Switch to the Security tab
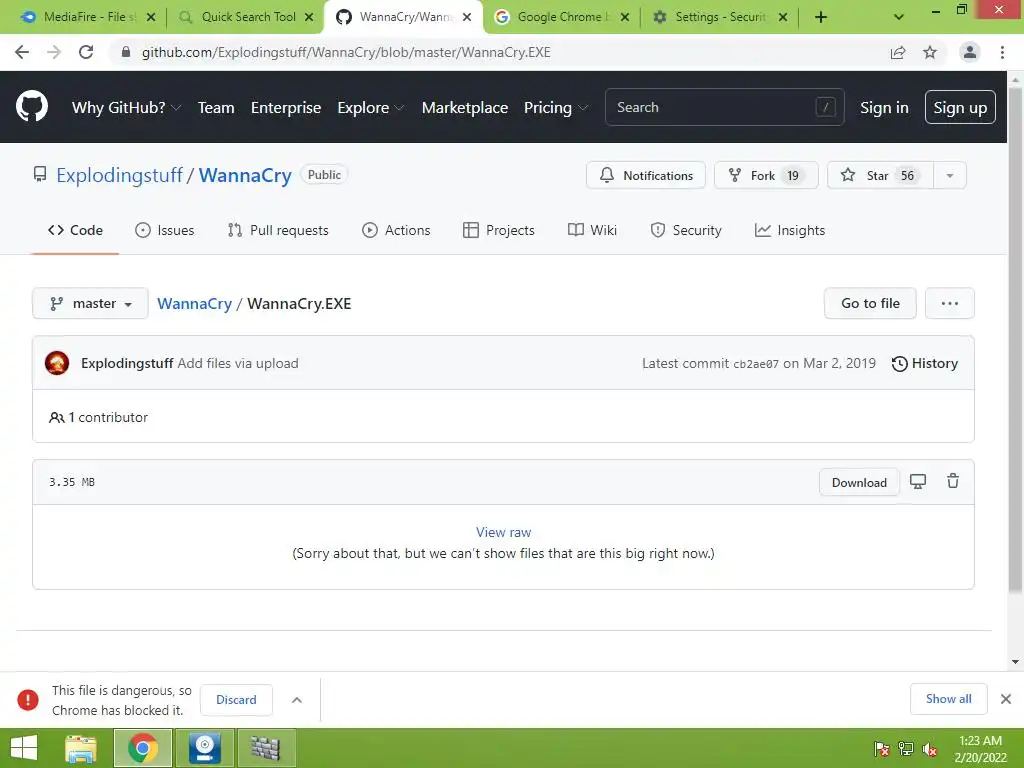The width and height of the screenshot is (1024, 768). point(686,231)
